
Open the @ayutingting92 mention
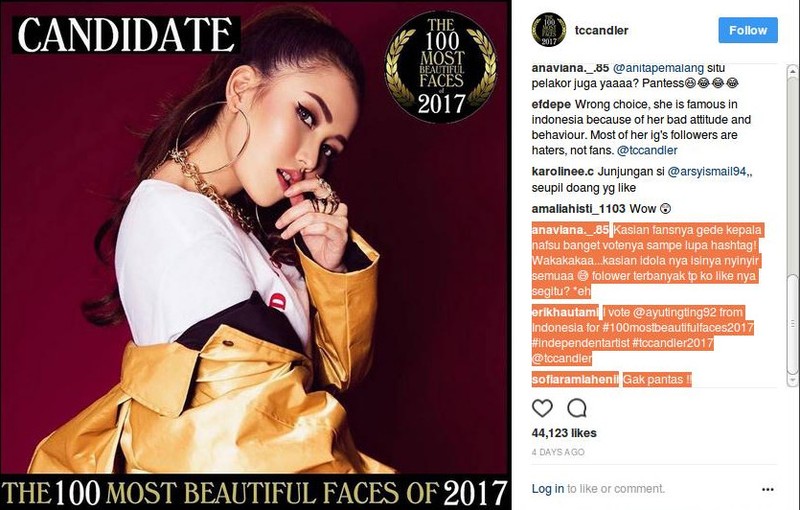pos(674,312)
